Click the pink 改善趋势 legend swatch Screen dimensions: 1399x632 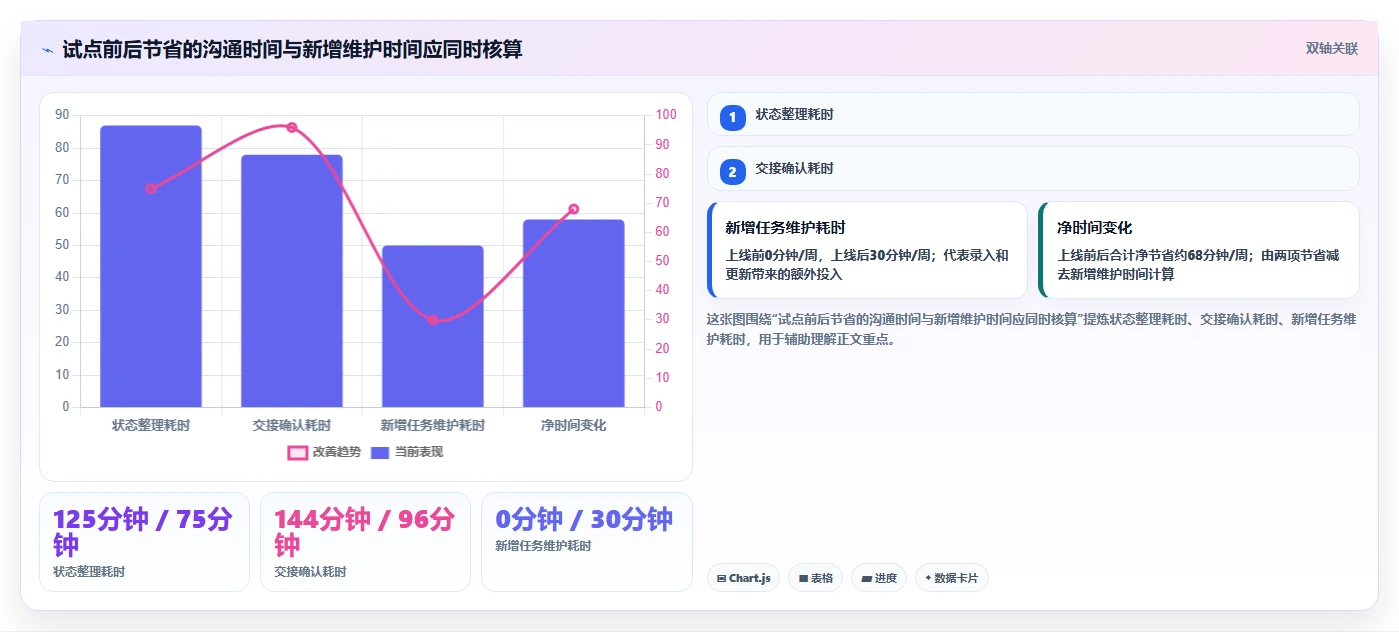click(x=297, y=452)
